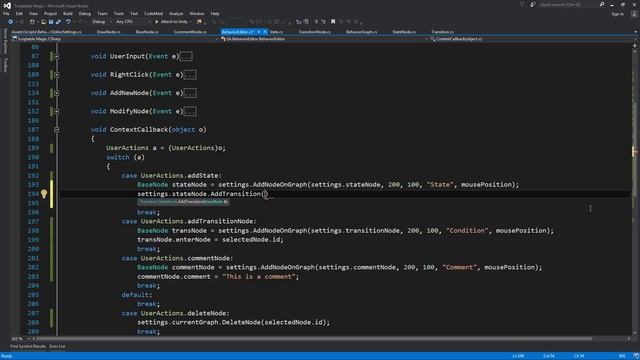This screenshot has height=360, width=640.
Task: Expand the collapsed UserInput method
Action: pos(56,56)
